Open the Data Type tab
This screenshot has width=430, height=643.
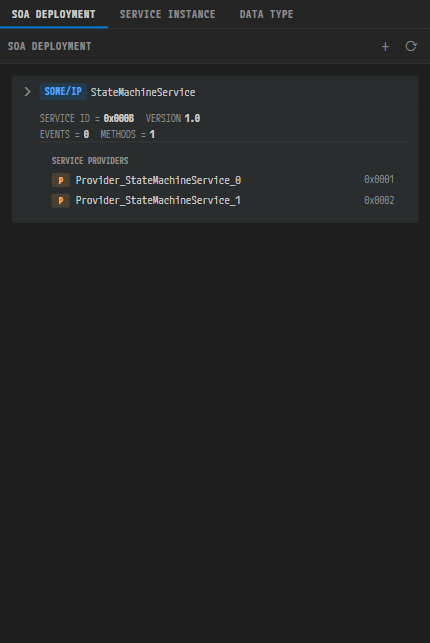pos(266,14)
